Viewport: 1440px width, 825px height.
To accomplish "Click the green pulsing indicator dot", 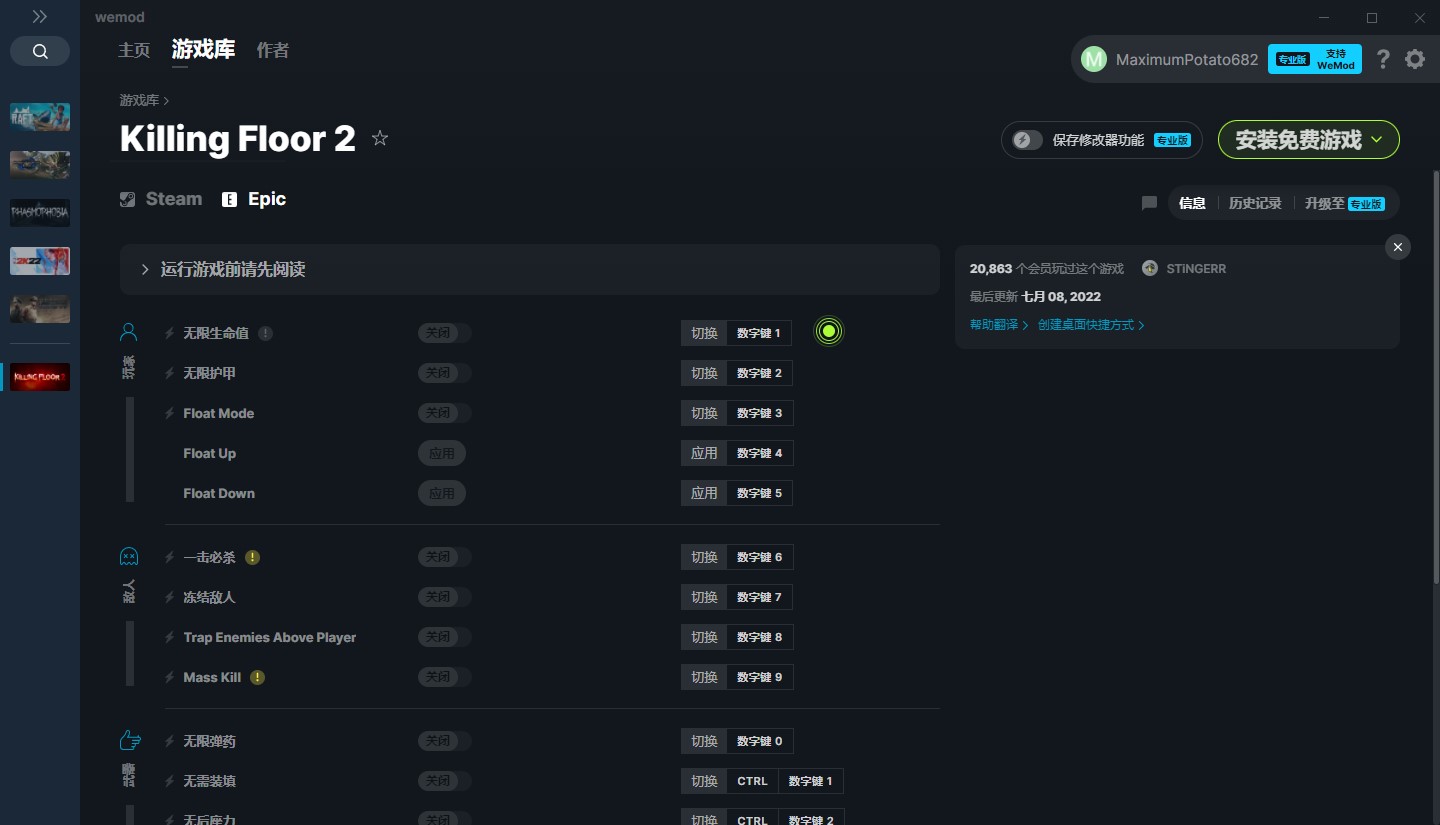I will click(x=828, y=331).
